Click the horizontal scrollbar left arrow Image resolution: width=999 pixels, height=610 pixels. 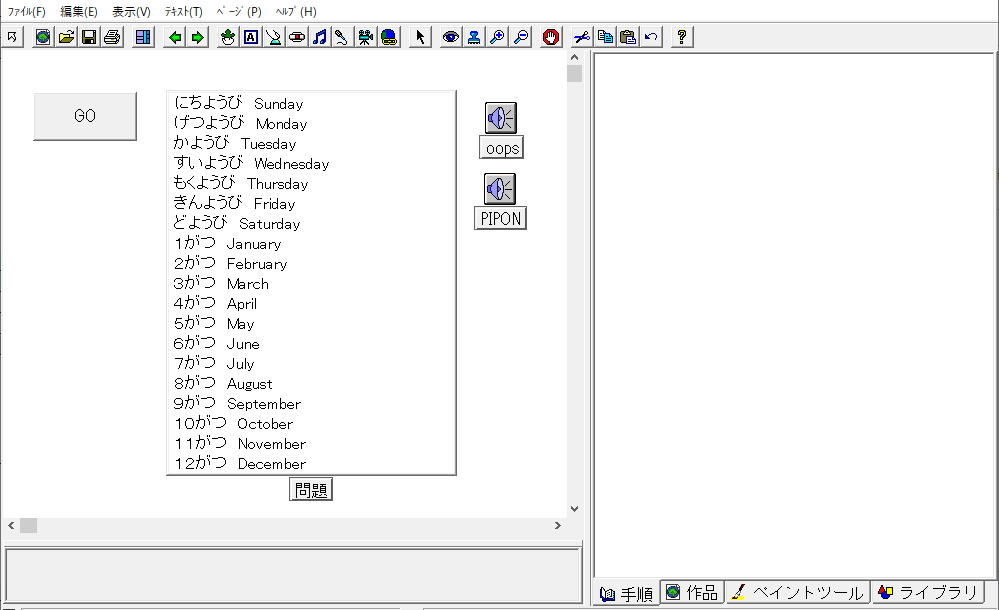coord(11,526)
